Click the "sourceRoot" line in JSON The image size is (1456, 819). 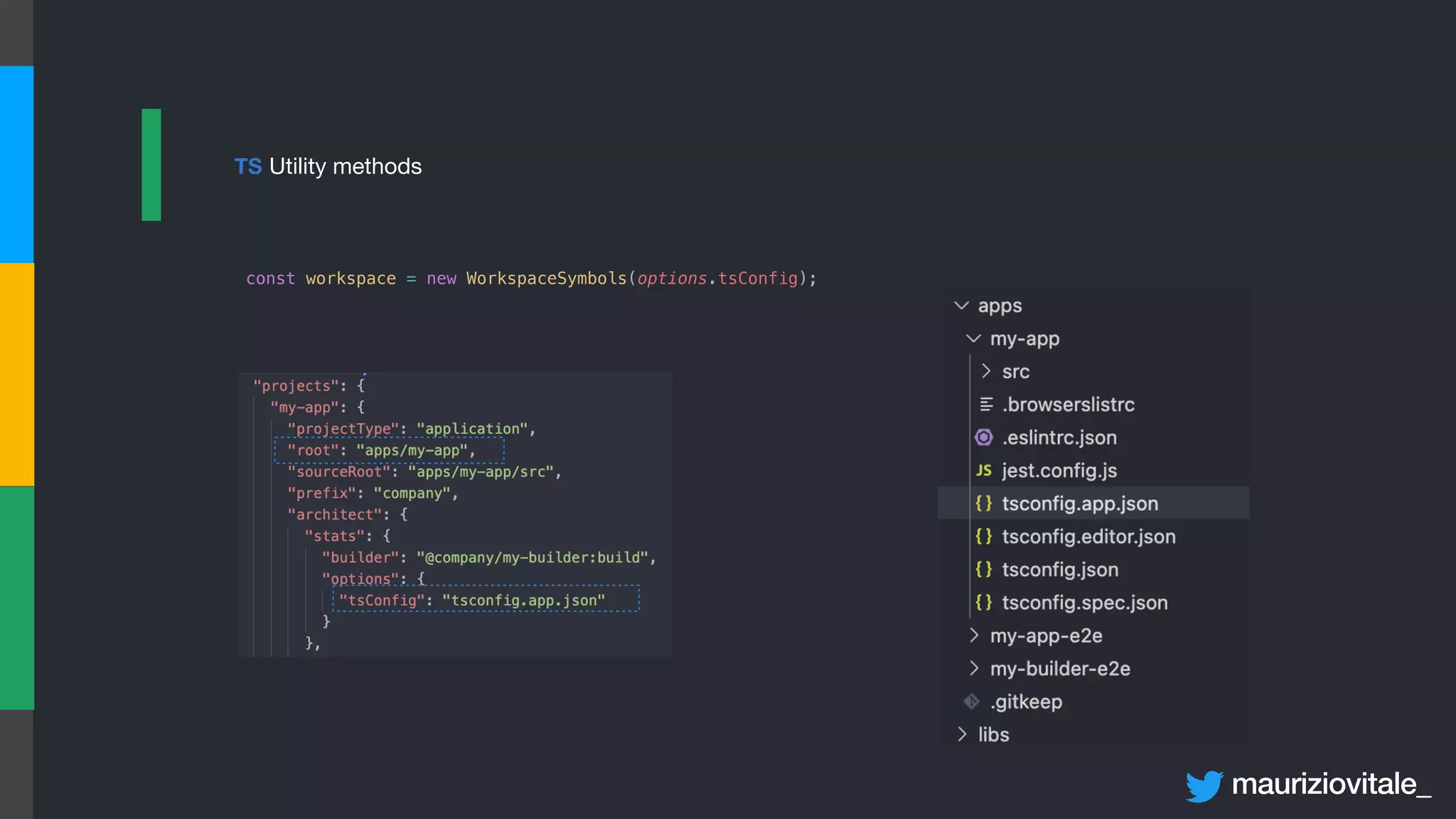click(424, 471)
